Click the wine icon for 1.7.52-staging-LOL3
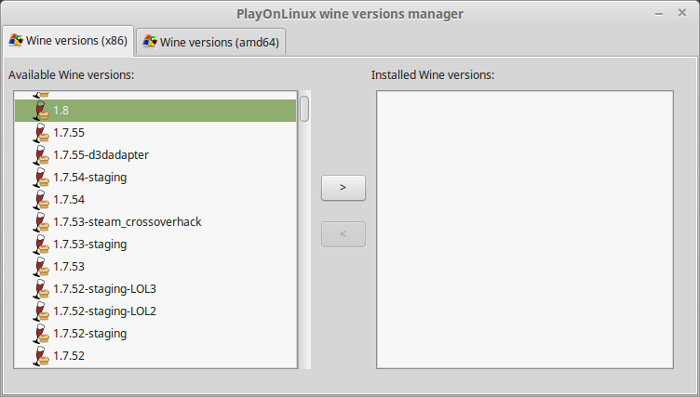This screenshot has width=700, height=397. 41,289
